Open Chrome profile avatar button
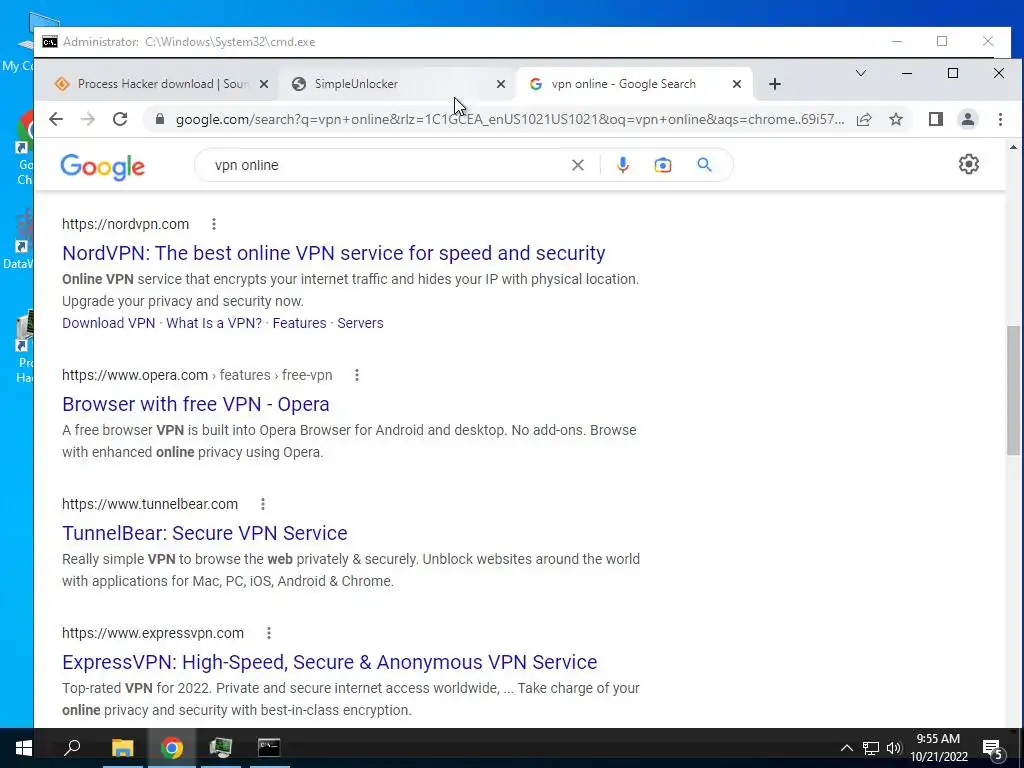This screenshot has width=1024, height=768. click(x=968, y=120)
